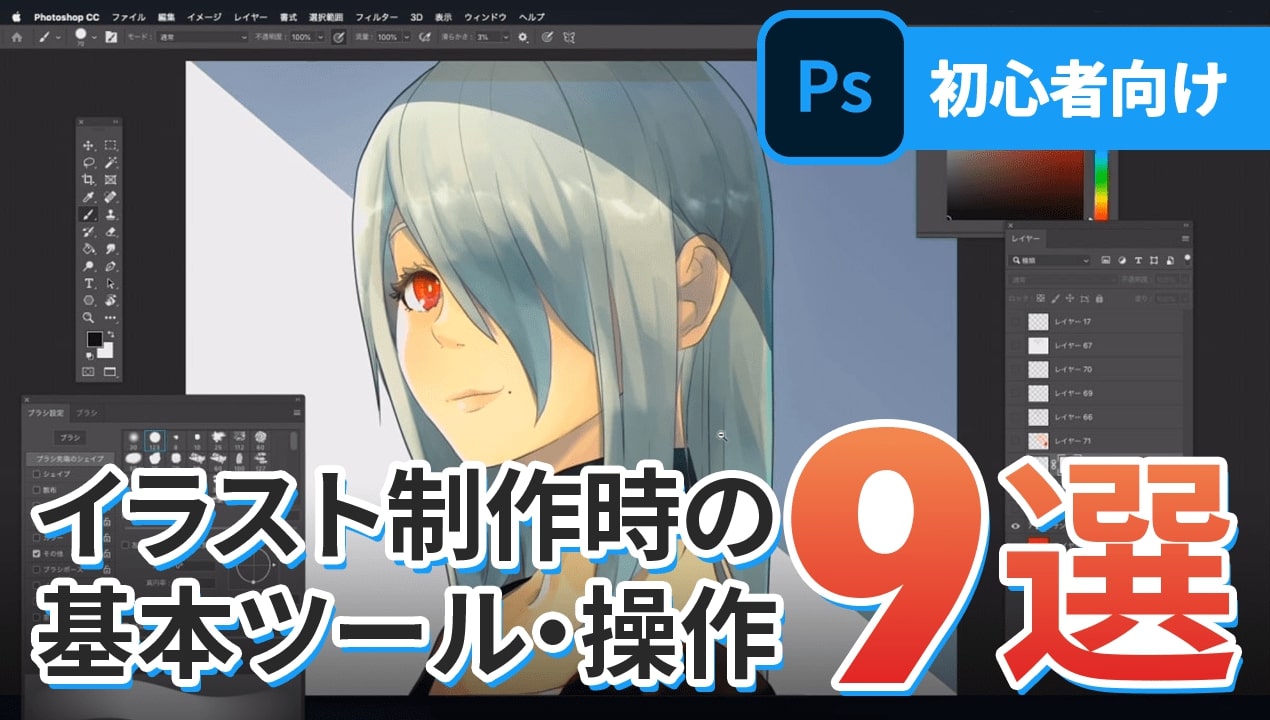Toggle the layer filter on/off switch
1270x720 pixels.
click(x=1186, y=259)
